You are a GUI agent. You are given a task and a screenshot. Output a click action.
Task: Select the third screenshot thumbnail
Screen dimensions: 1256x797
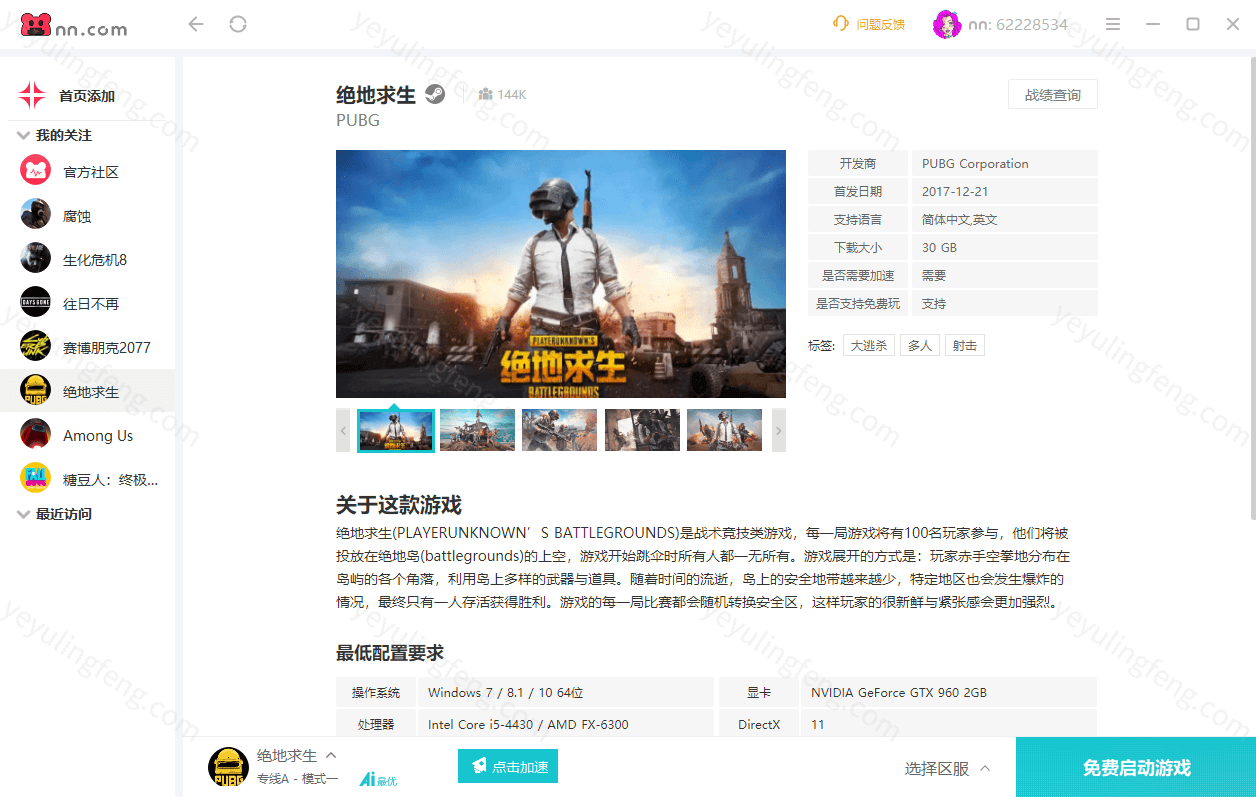tap(560, 430)
